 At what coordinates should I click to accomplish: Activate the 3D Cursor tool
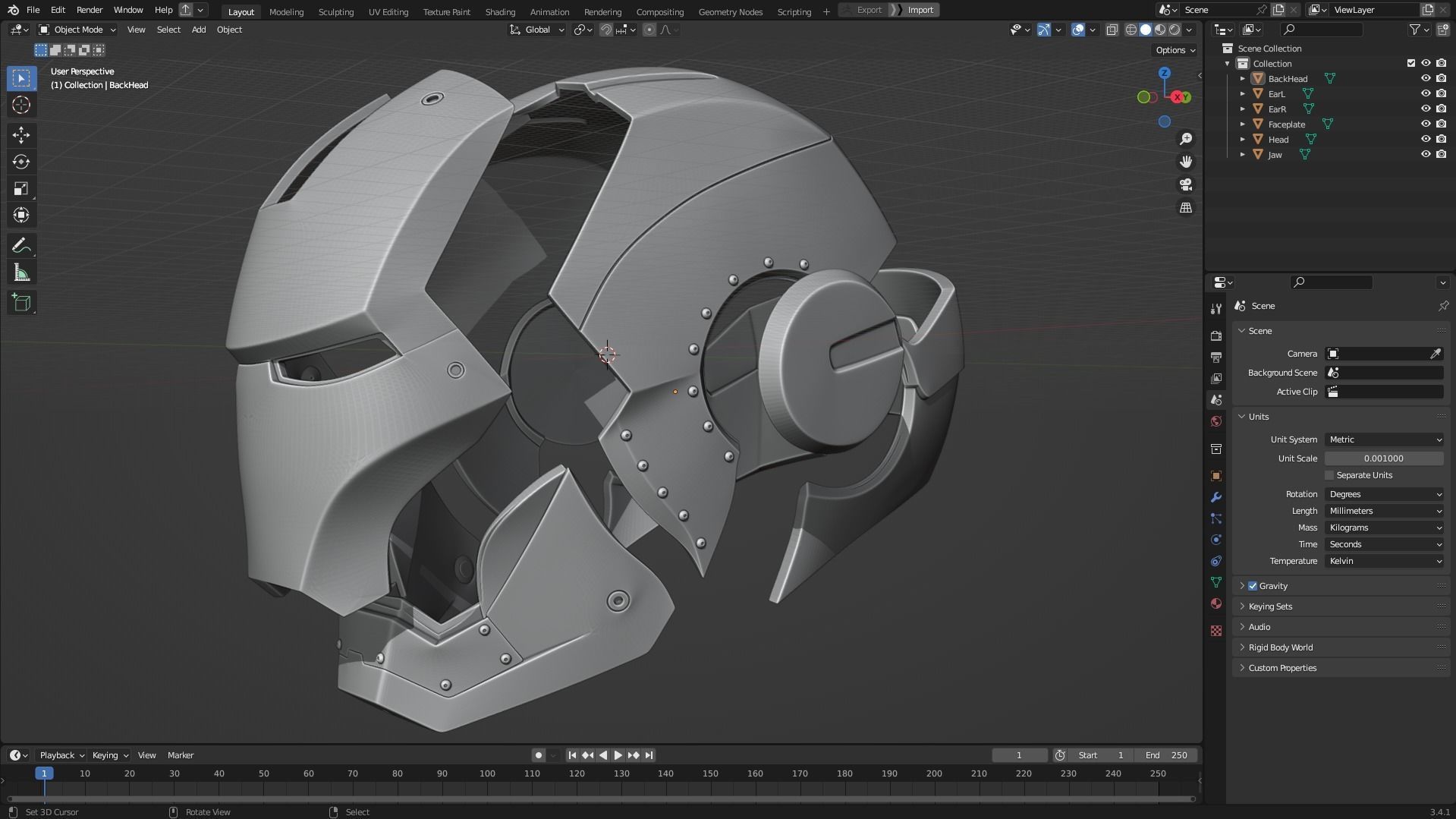point(21,105)
